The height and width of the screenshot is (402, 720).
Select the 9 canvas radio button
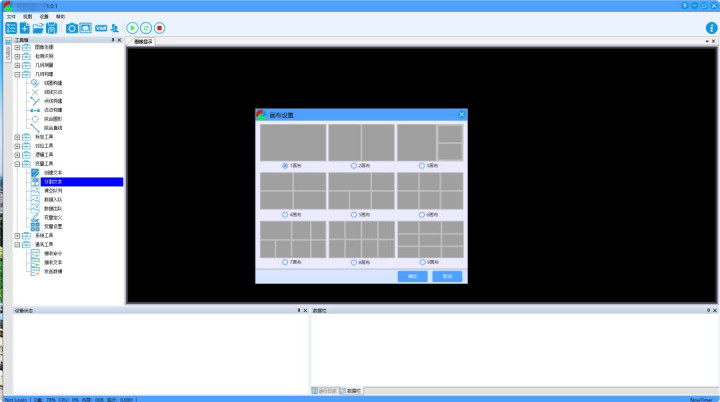pyautogui.click(x=422, y=262)
